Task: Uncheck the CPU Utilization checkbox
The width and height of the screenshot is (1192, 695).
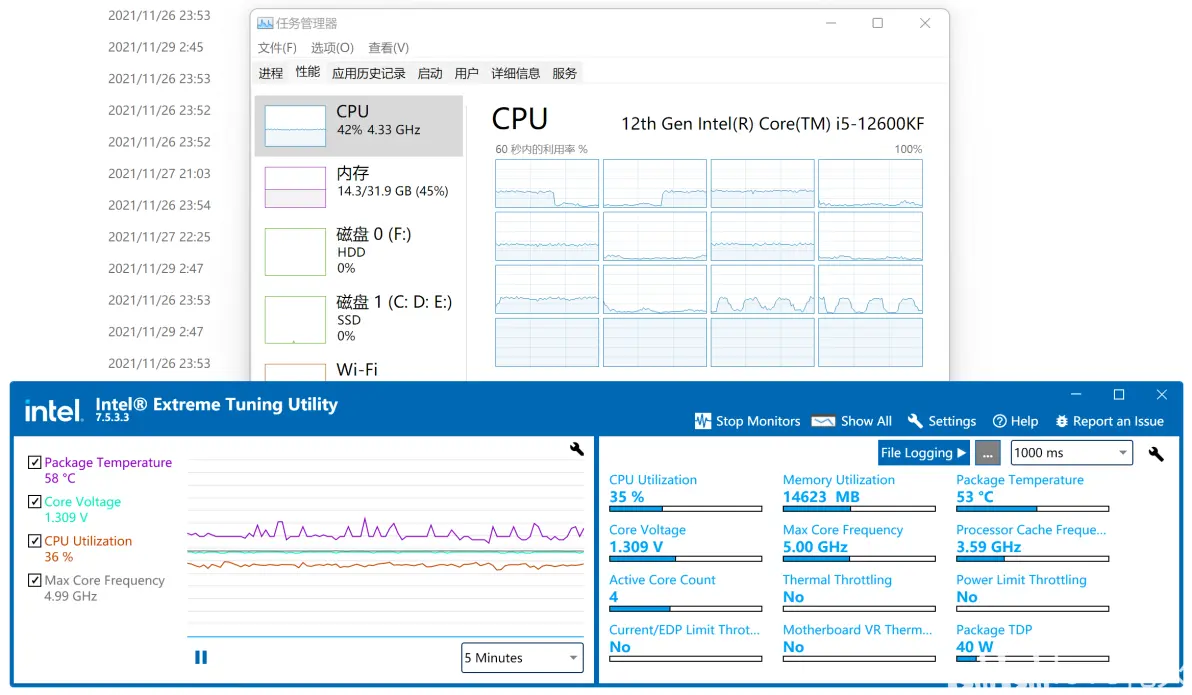Action: tap(34, 541)
